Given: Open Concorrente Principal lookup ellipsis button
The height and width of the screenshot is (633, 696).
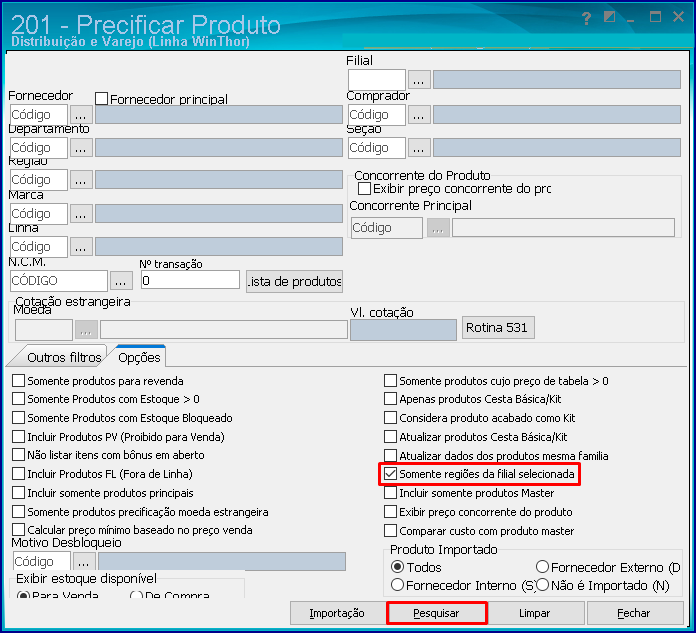Looking at the screenshot, I should point(438,228).
